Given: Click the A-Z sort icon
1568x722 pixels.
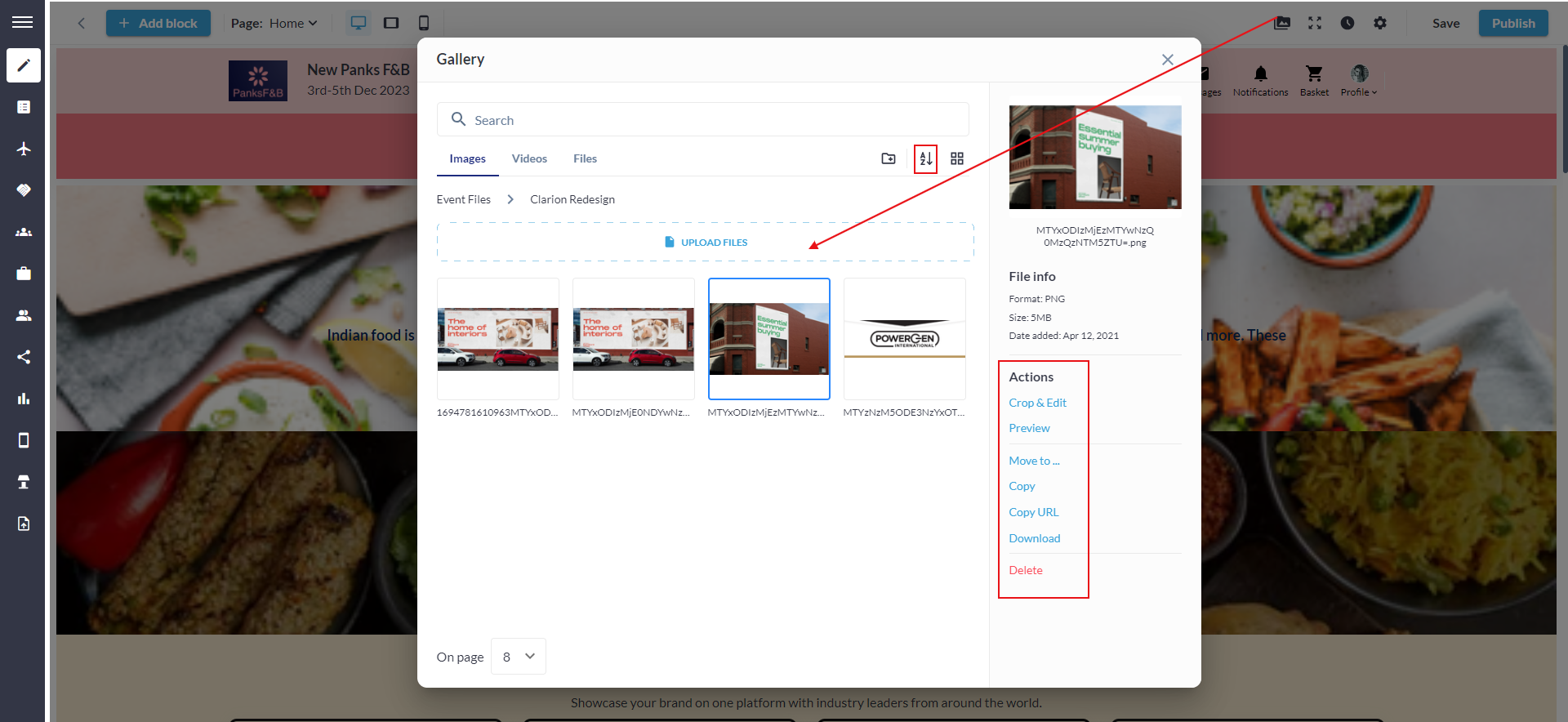Looking at the screenshot, I should [926, 158].
